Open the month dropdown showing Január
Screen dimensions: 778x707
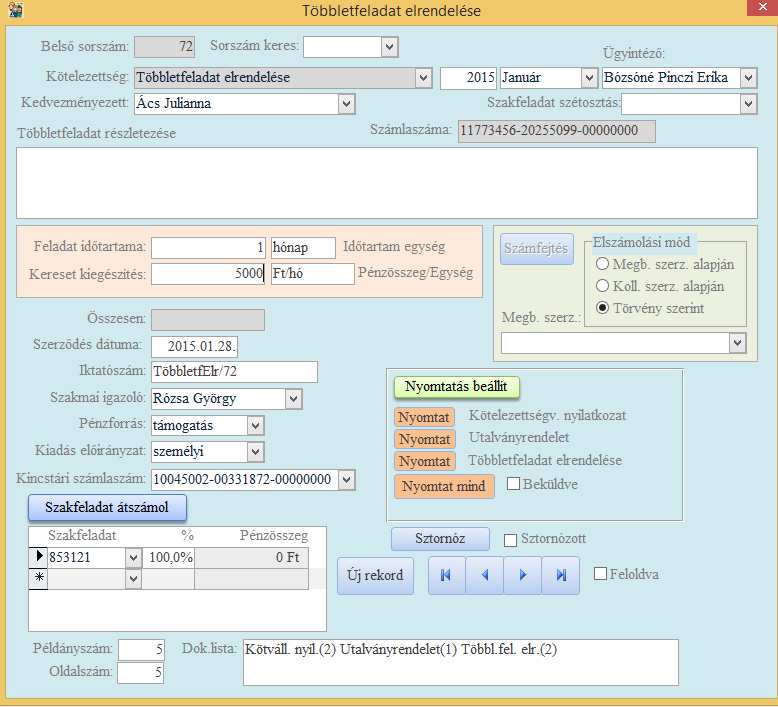coord(589,78)
